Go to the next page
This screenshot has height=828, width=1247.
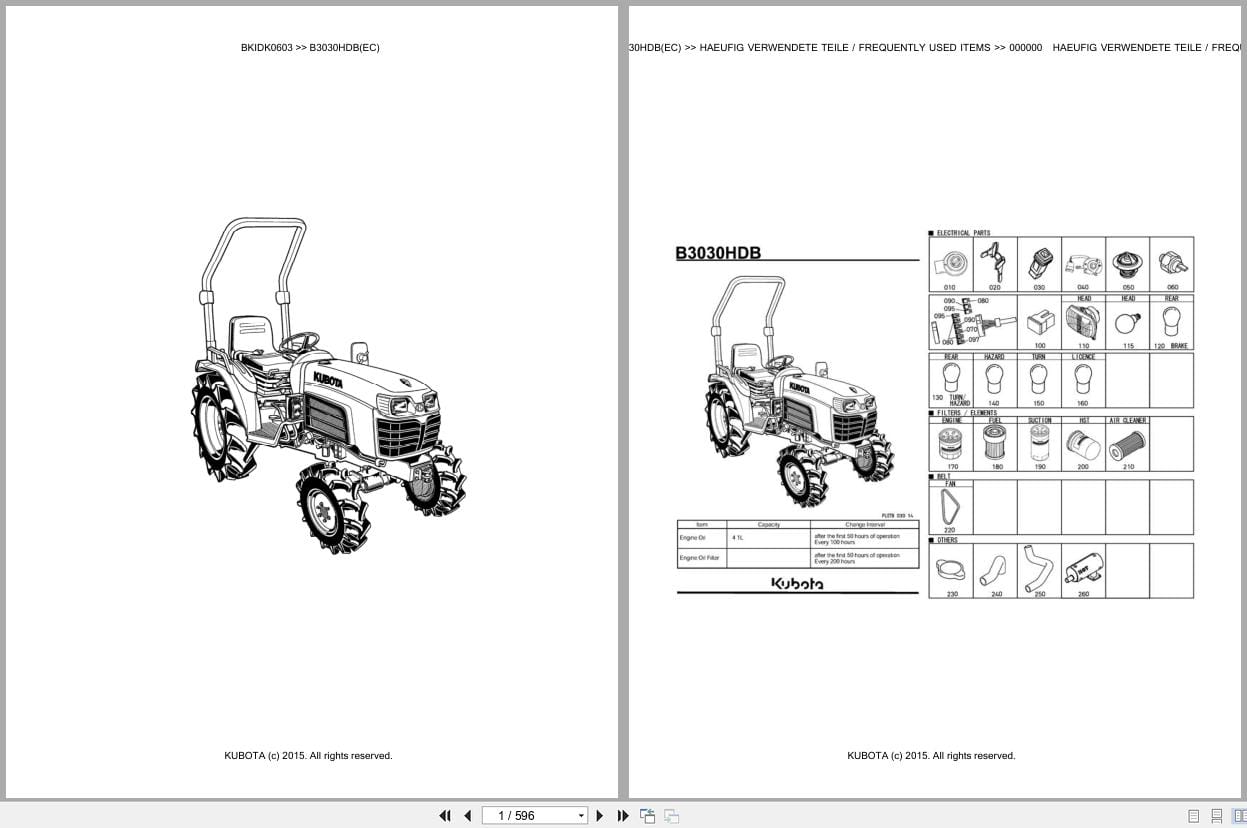pyautogui.click(x=600, y=816)
